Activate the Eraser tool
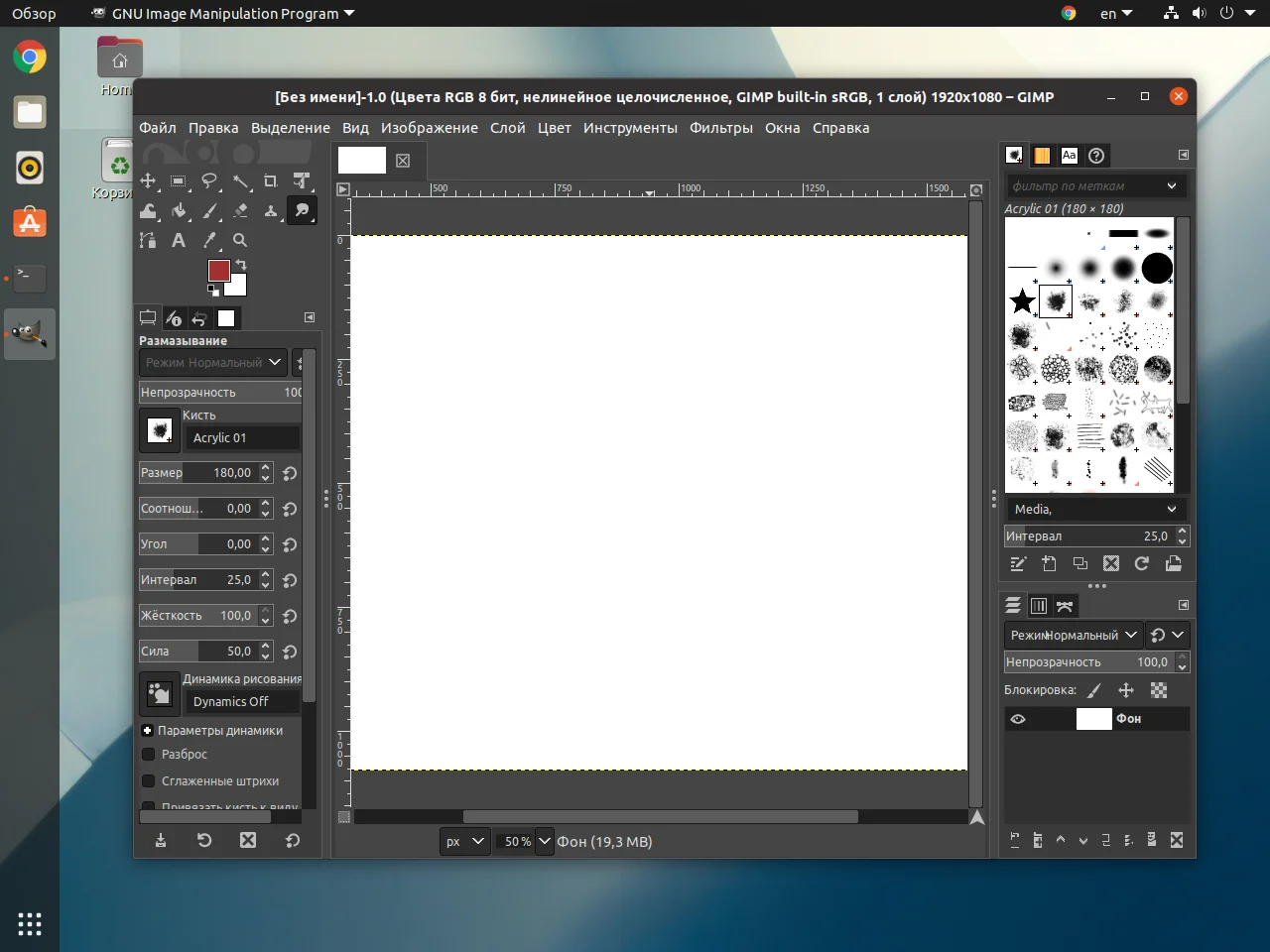The image size is (1270, 952). coord(240,211)
